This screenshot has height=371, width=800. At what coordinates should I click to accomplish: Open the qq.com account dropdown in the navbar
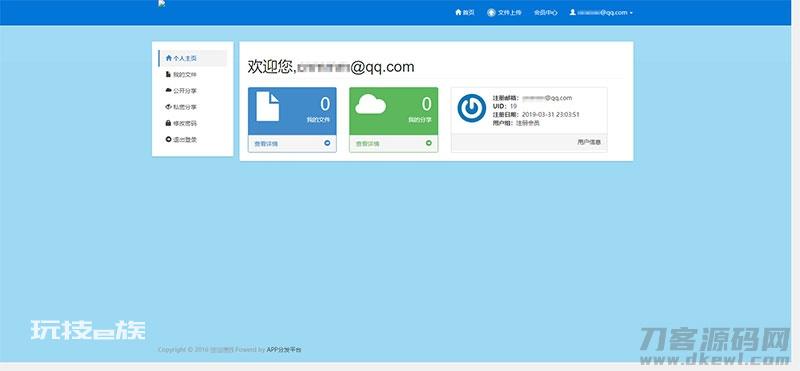601,12
